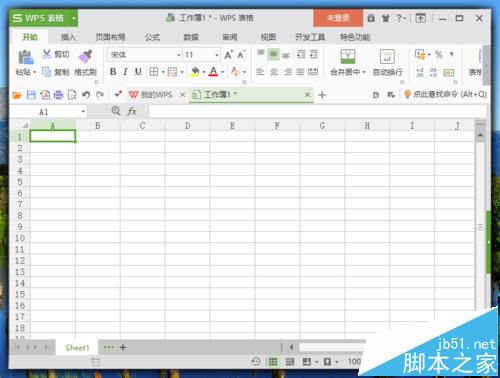500x378 pixels.
Task: Toggle align text right
Action: (x=287, y=72)
